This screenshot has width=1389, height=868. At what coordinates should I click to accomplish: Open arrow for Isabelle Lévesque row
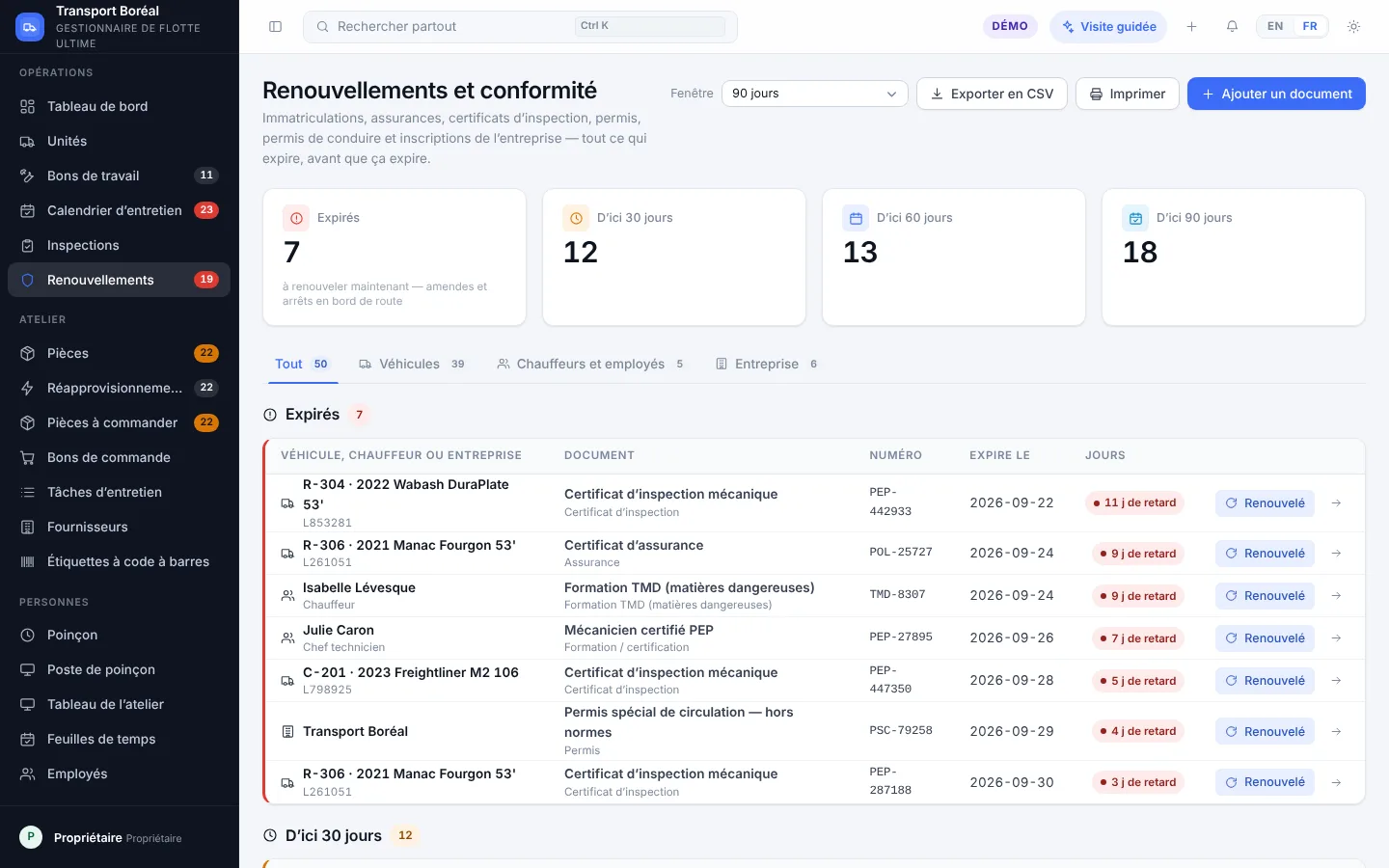coord(1336,596)
